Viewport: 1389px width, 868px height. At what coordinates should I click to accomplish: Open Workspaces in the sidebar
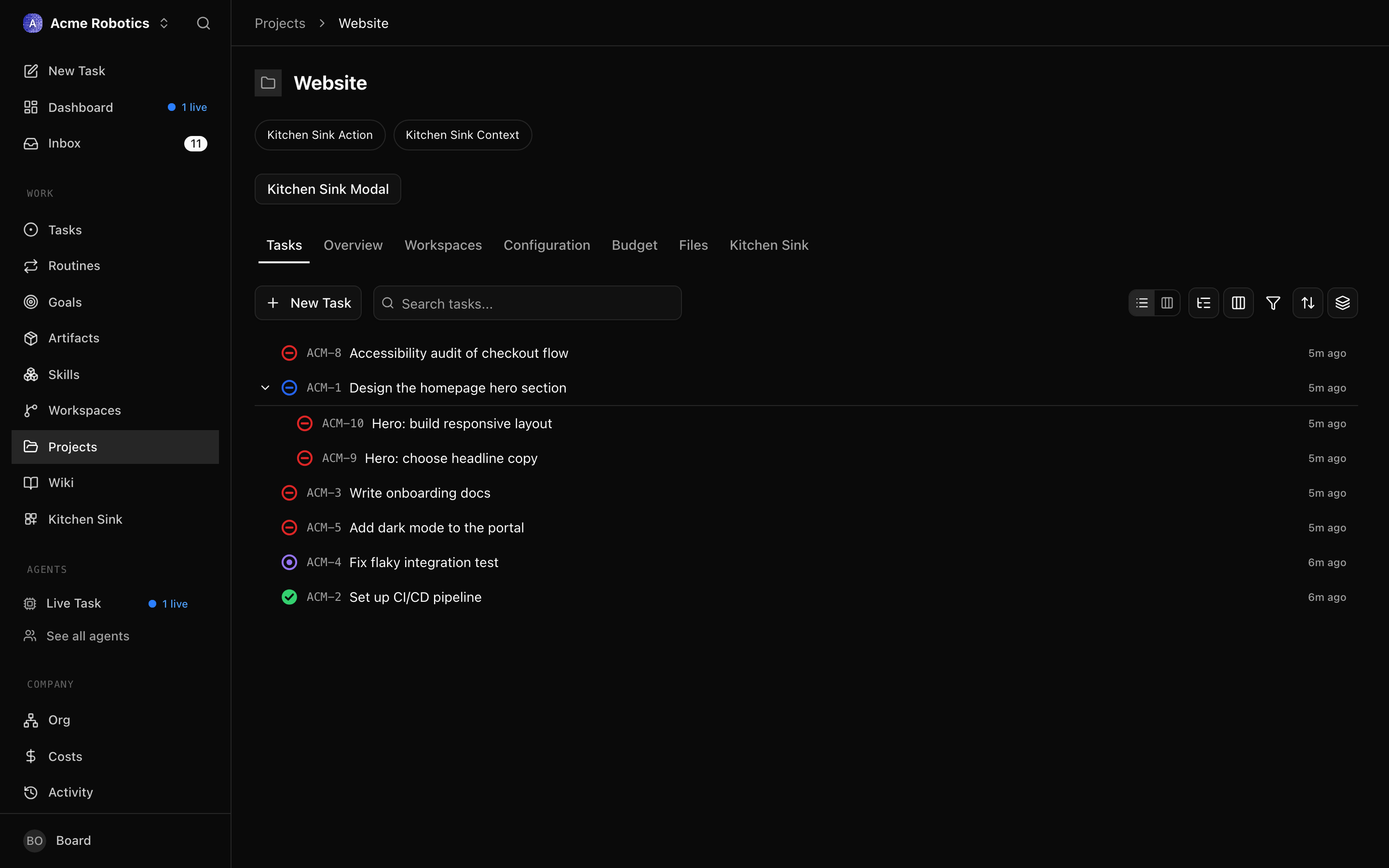click(115, 410)
